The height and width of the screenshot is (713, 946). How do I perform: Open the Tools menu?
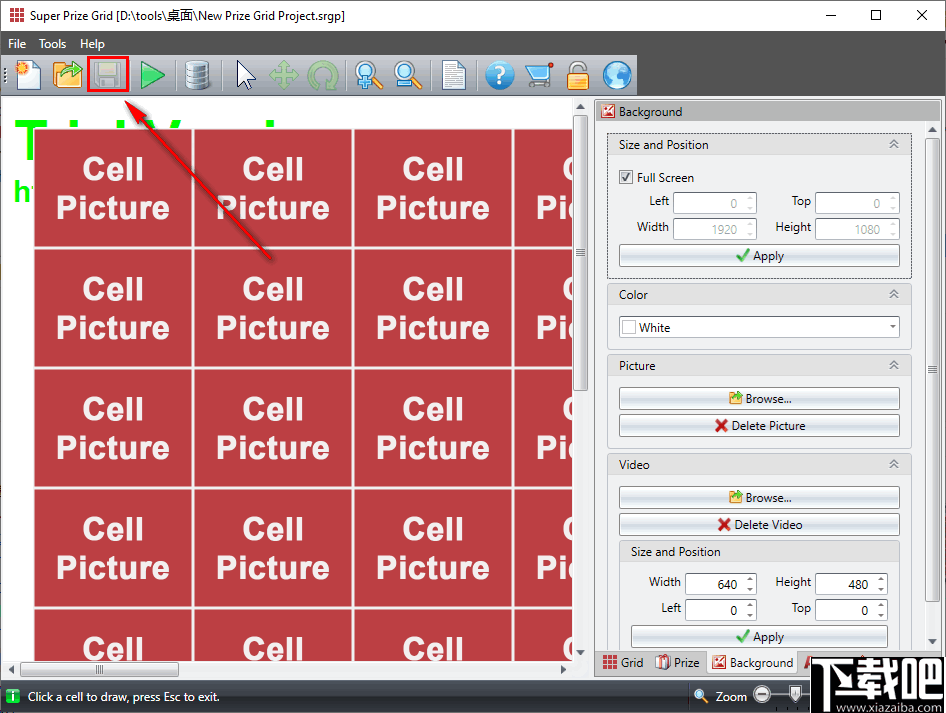click(52, 44)
